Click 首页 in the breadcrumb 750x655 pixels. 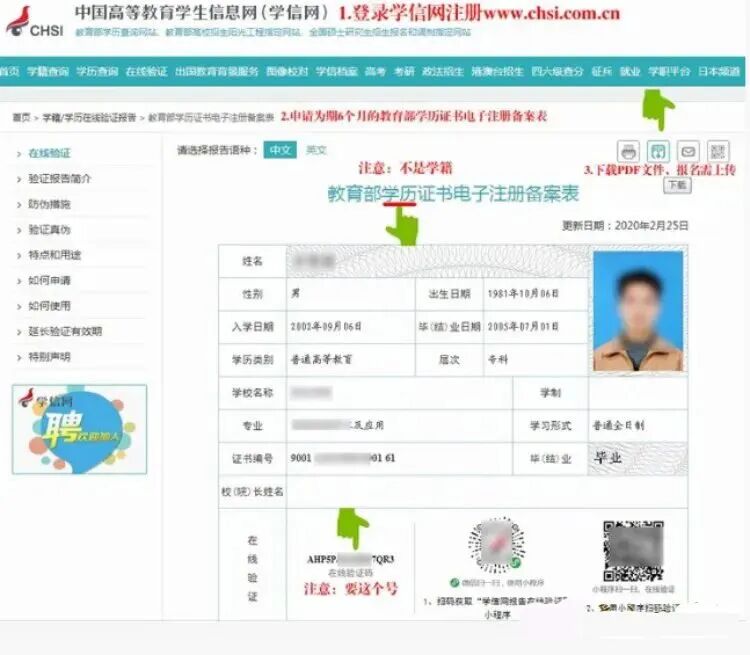(x=21, y=117)
